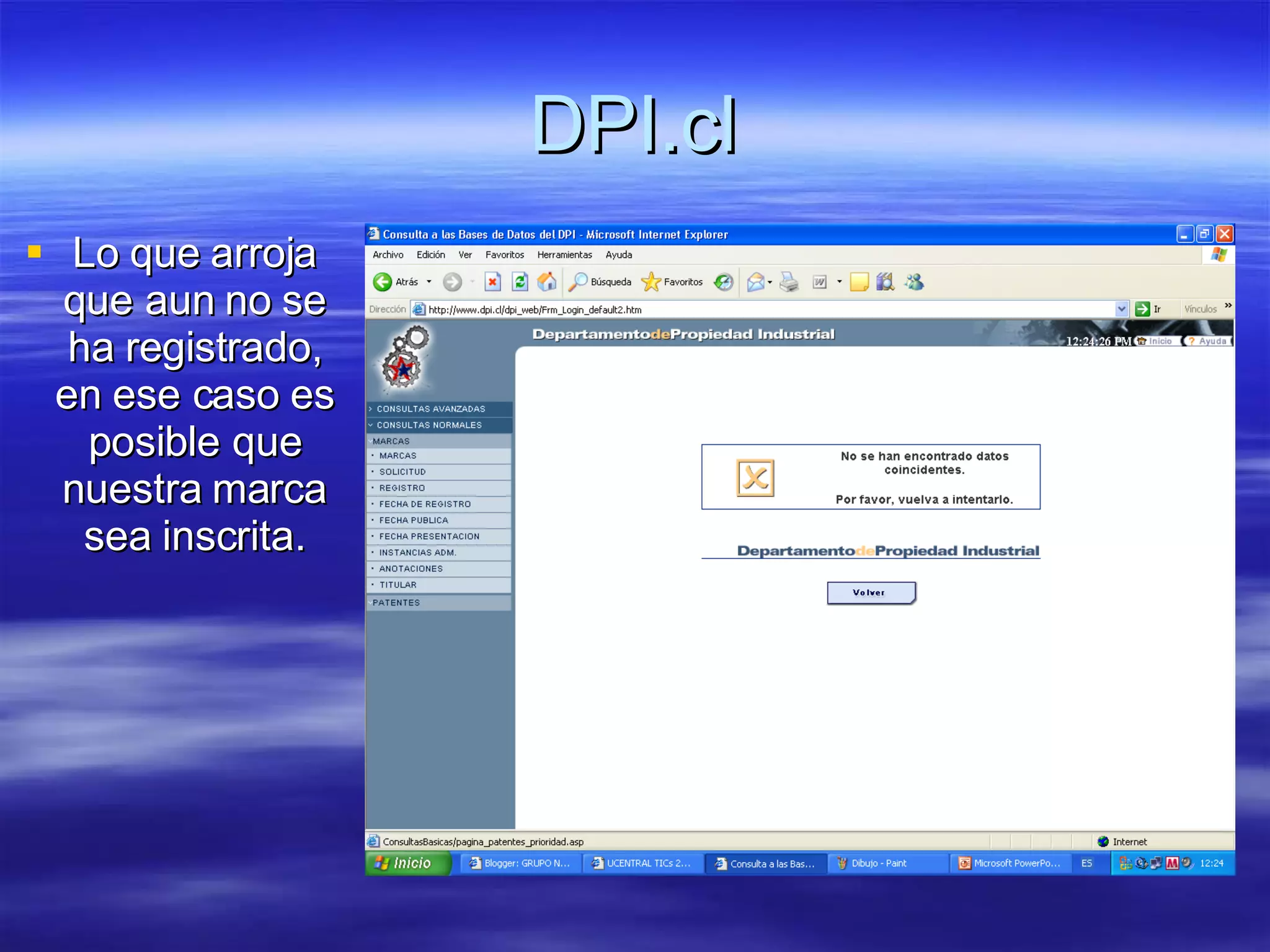Screen dimensions: 1270x952
Task: Click the Atrás back arrow icon
Action: [383, 282]
